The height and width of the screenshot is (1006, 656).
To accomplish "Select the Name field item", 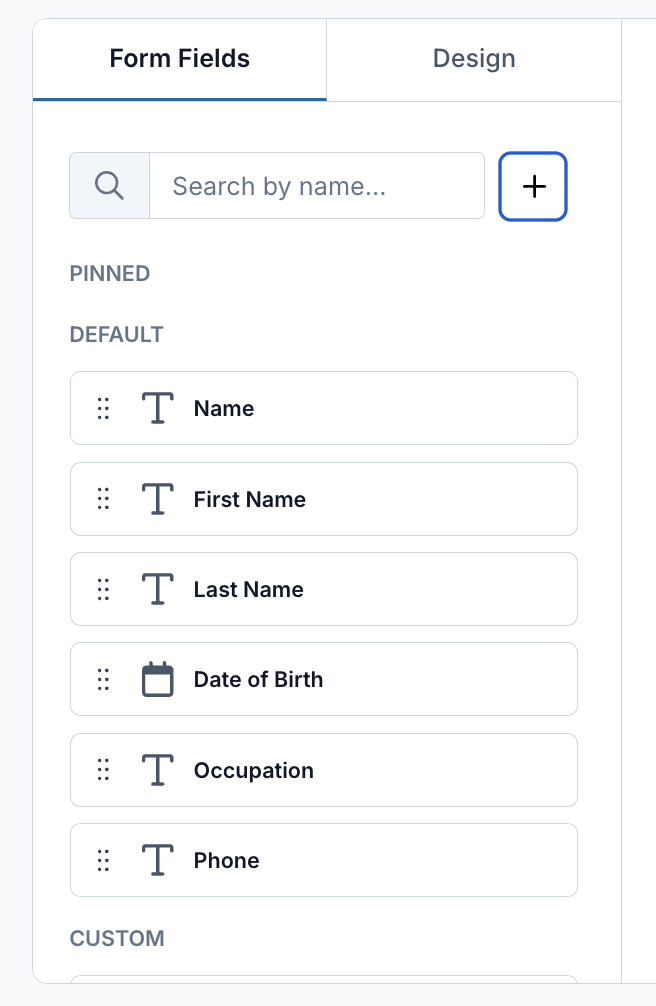I will [x=324, y=408].
